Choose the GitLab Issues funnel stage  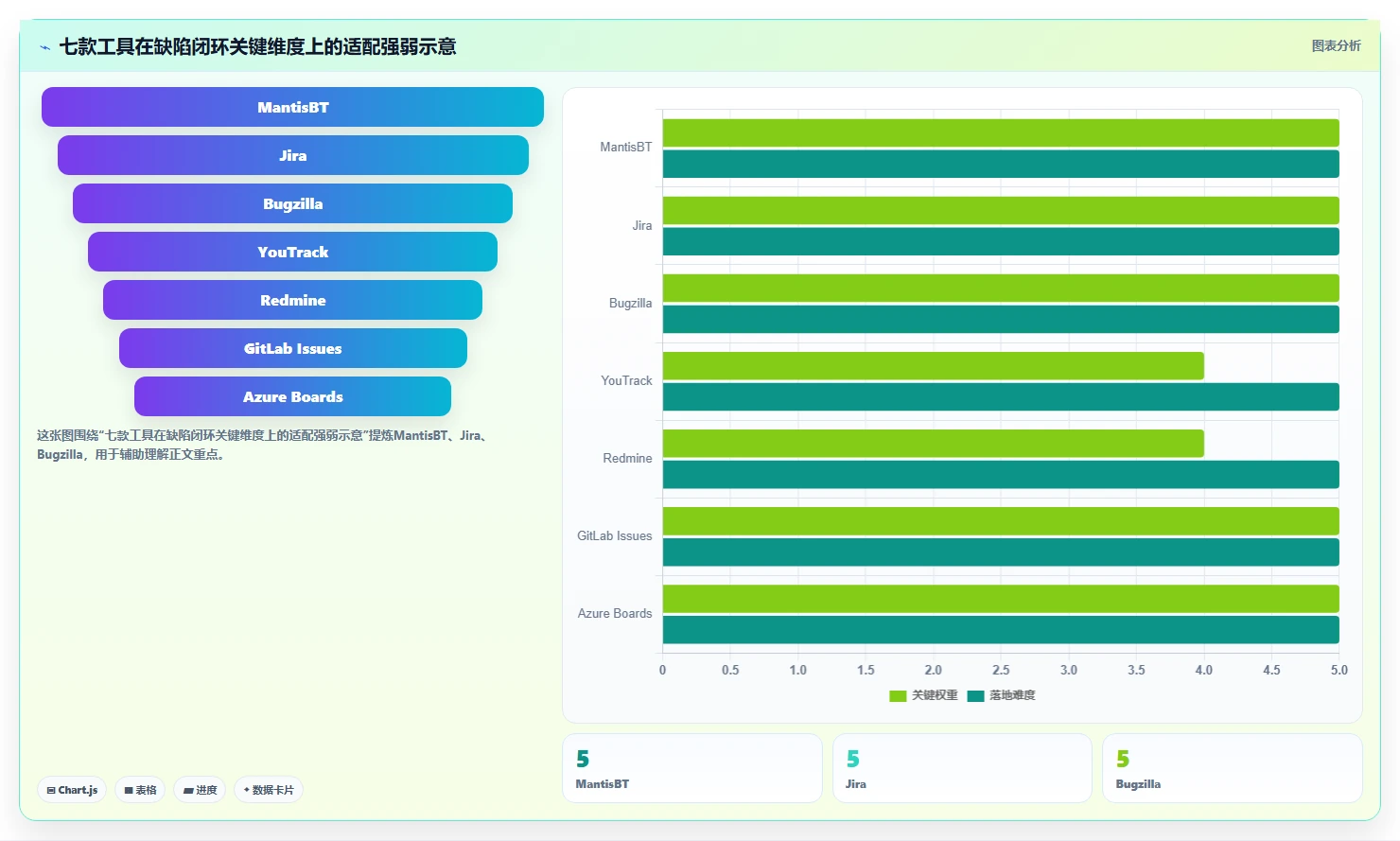click(x=292, y=348)
